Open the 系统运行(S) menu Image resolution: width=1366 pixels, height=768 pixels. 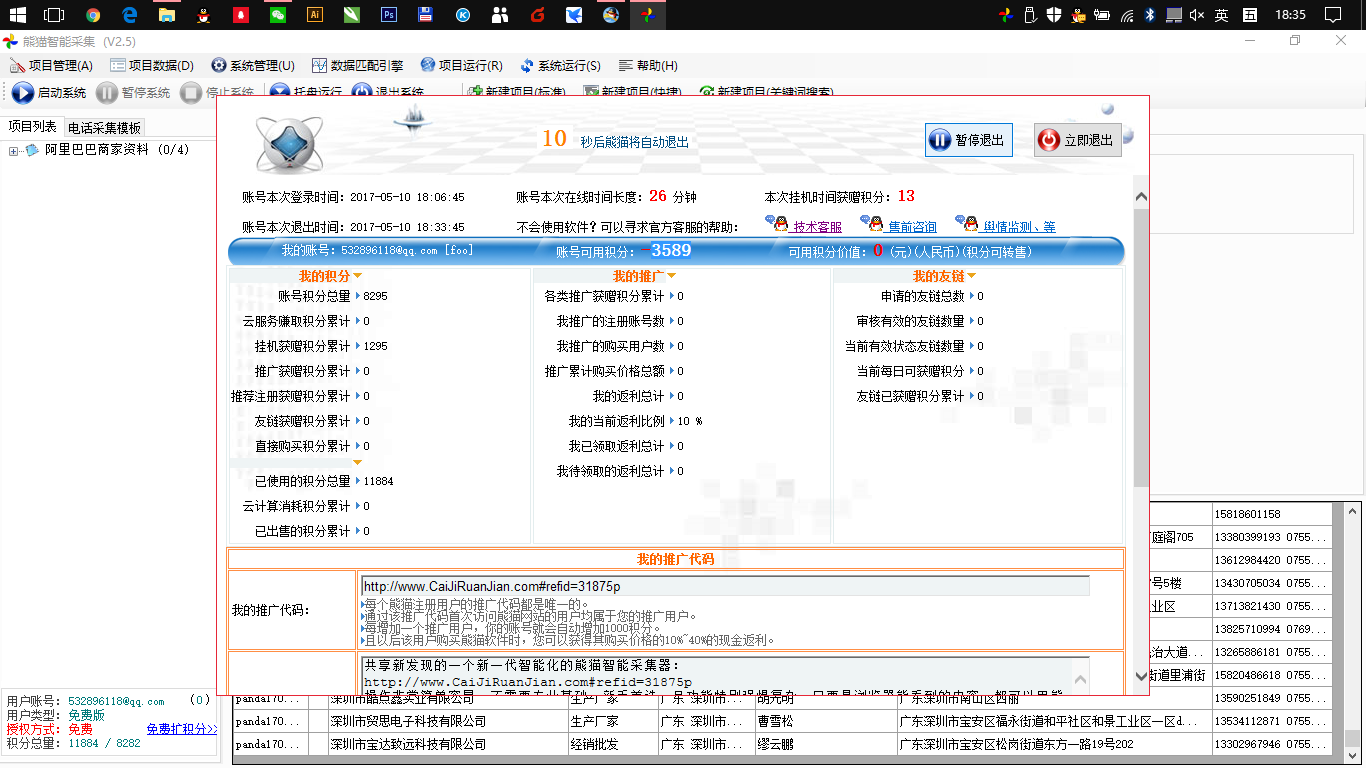561,66
